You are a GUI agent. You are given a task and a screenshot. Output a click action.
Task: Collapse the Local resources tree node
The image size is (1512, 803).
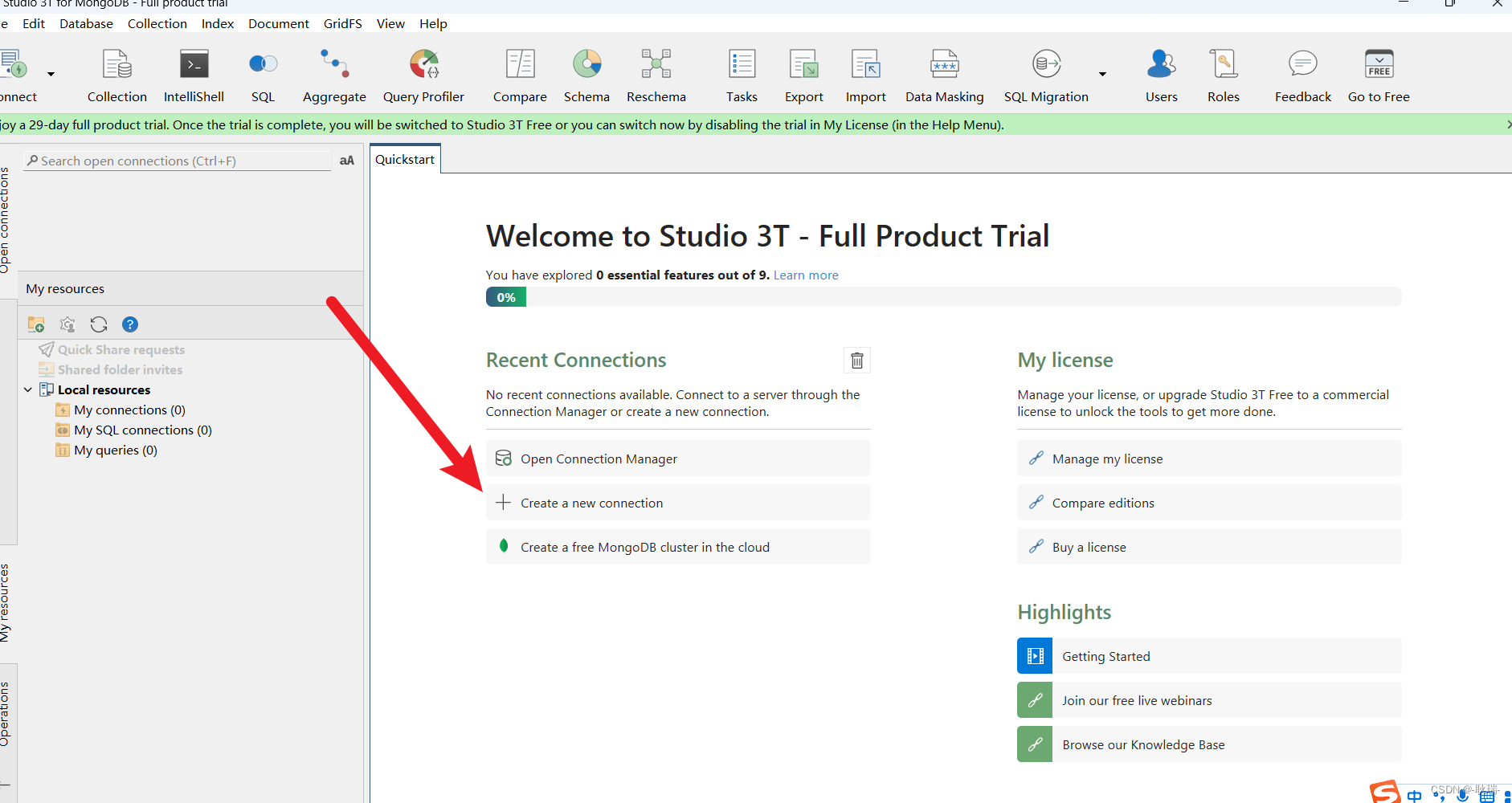point(28,389)
